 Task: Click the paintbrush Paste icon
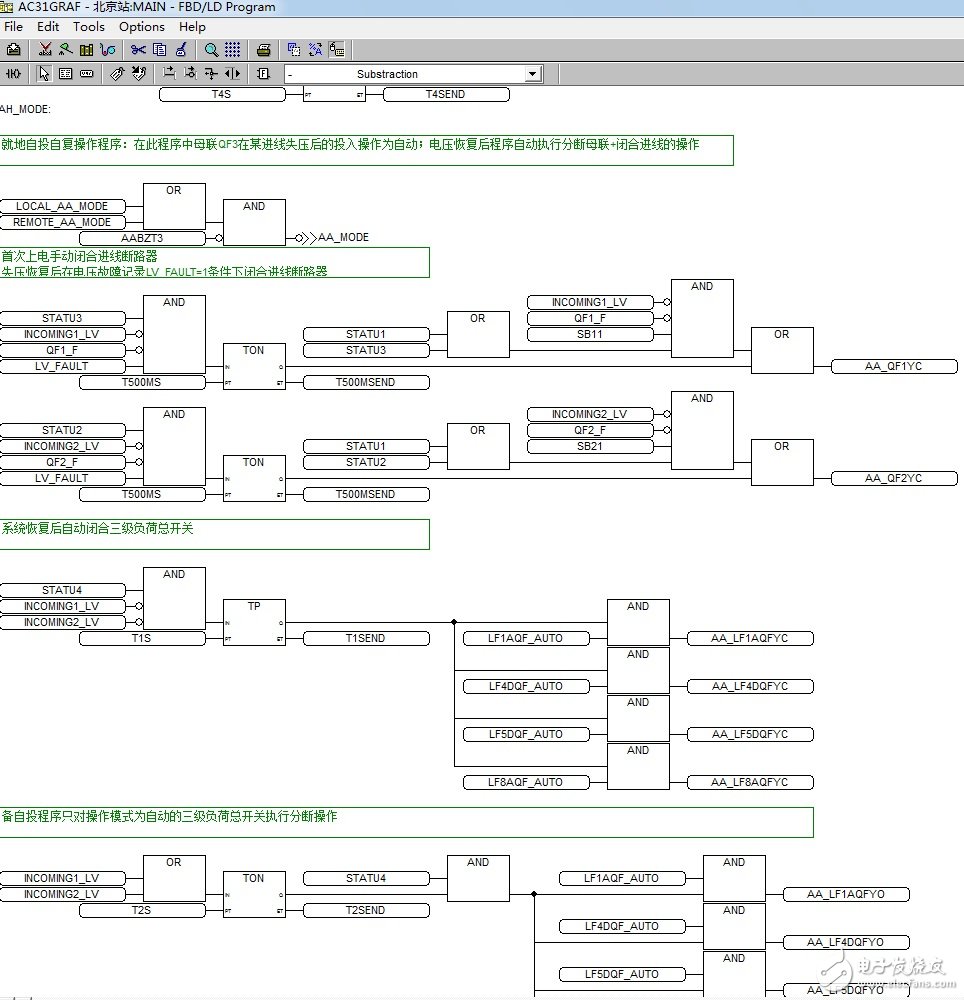[x=181, y=49]
